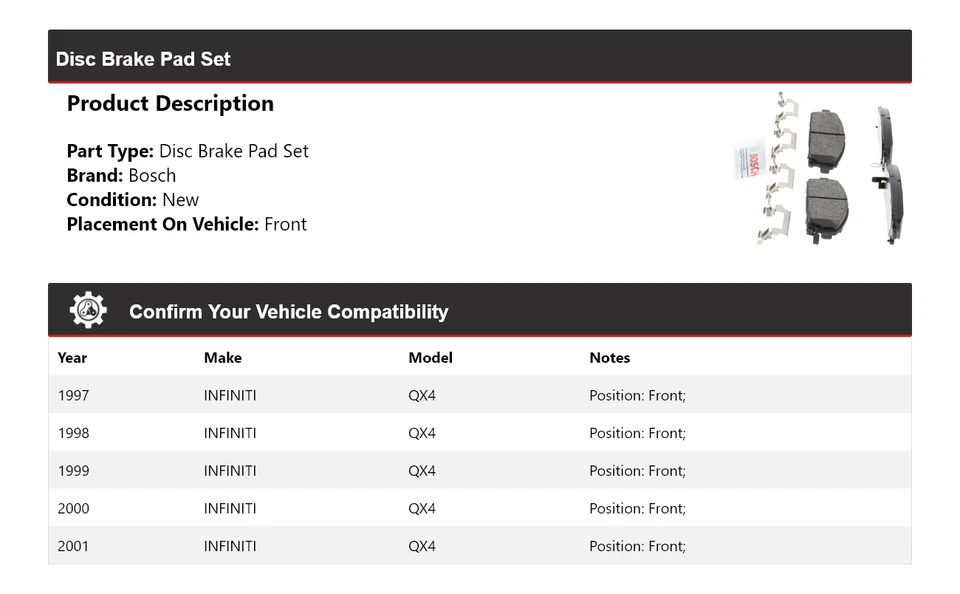Click the Year column header
This screenshot has height=594, width=960.
[x=72, y=358]
